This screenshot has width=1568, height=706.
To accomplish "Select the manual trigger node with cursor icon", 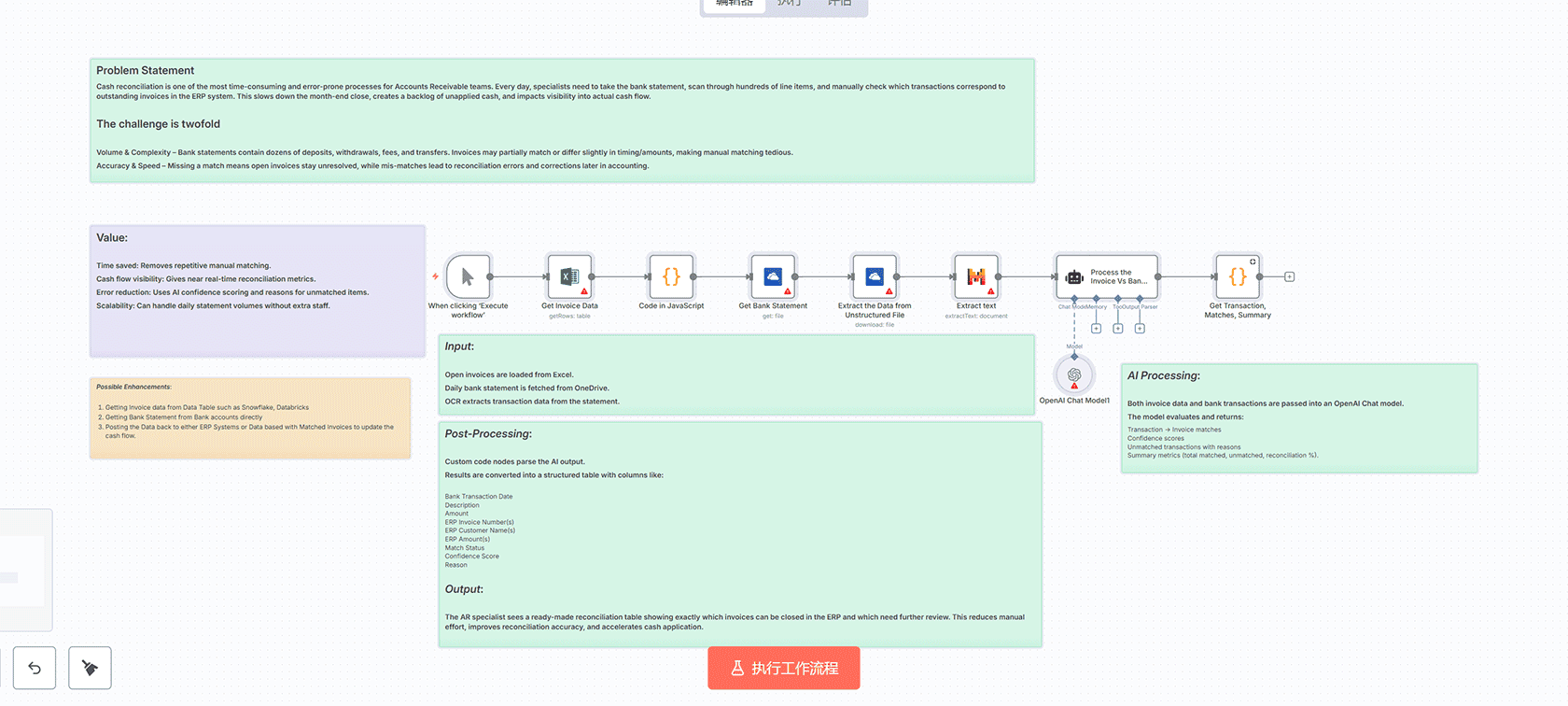I will tap(468, 277).
